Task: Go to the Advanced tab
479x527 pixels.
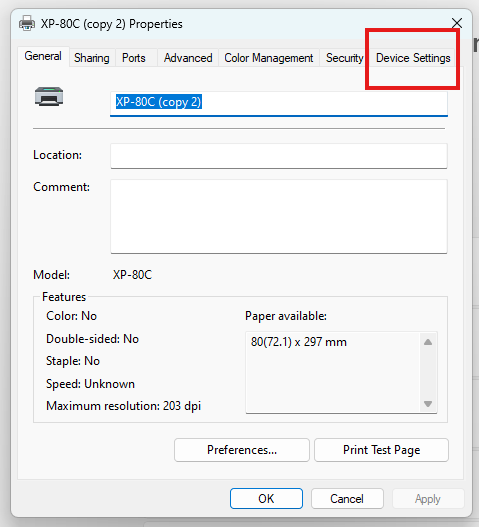Action: tap(188, 58)
